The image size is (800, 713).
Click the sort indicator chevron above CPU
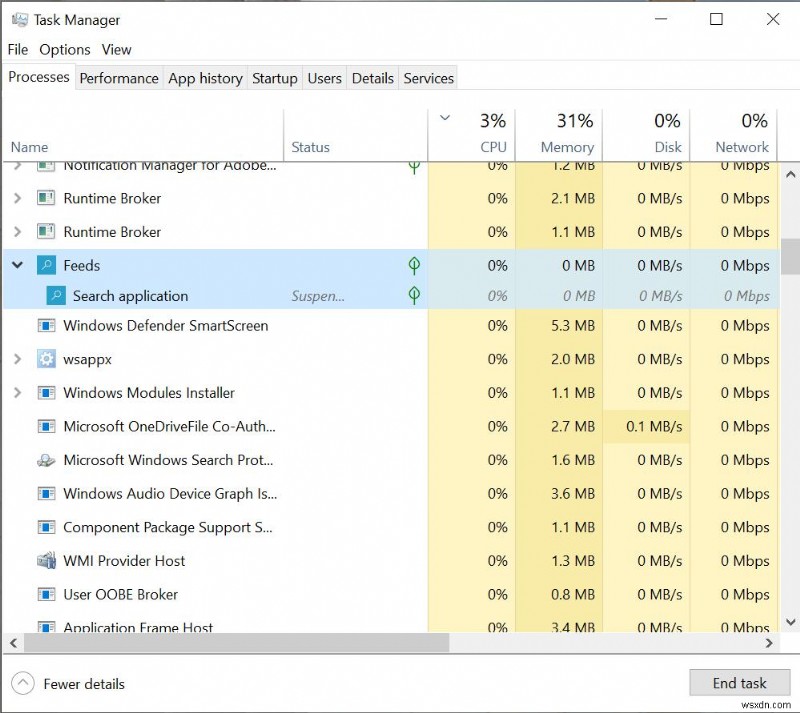pyautogui.click(x=445, y=118)
